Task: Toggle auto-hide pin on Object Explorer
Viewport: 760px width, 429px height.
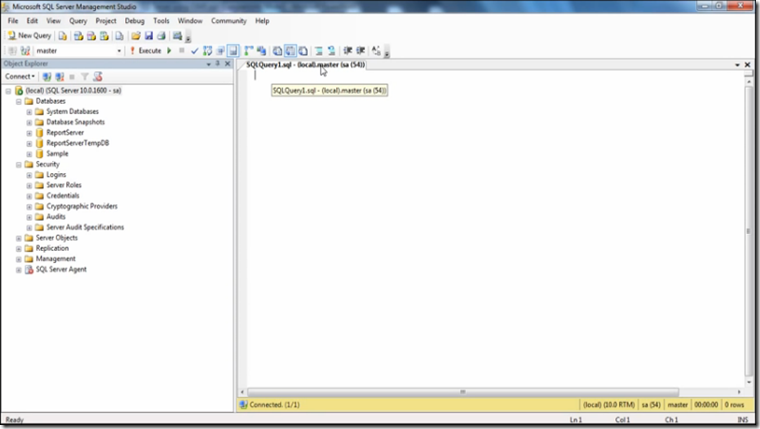Action: [x=218, y=64]
